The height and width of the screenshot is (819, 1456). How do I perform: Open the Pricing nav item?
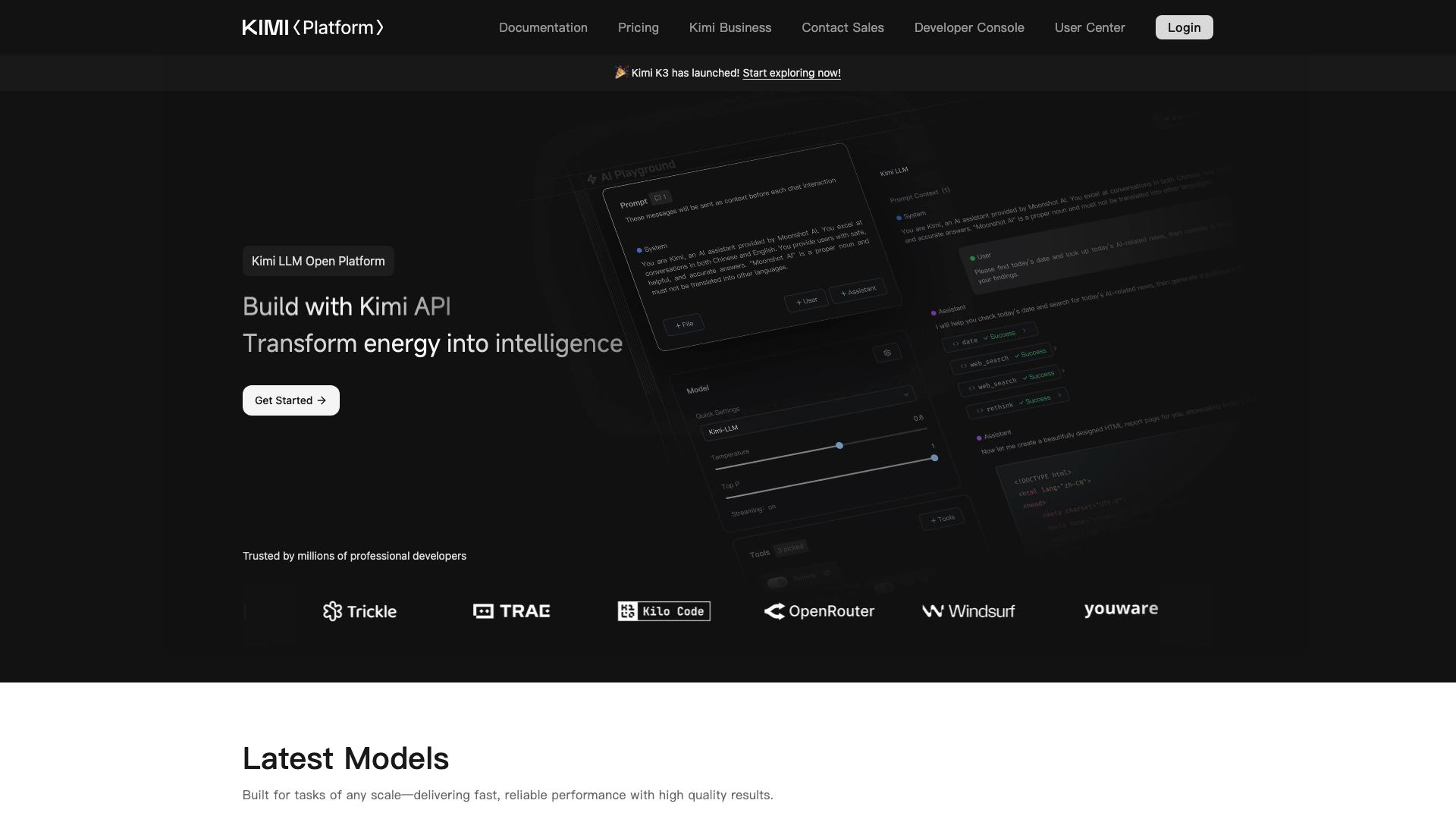638,27
